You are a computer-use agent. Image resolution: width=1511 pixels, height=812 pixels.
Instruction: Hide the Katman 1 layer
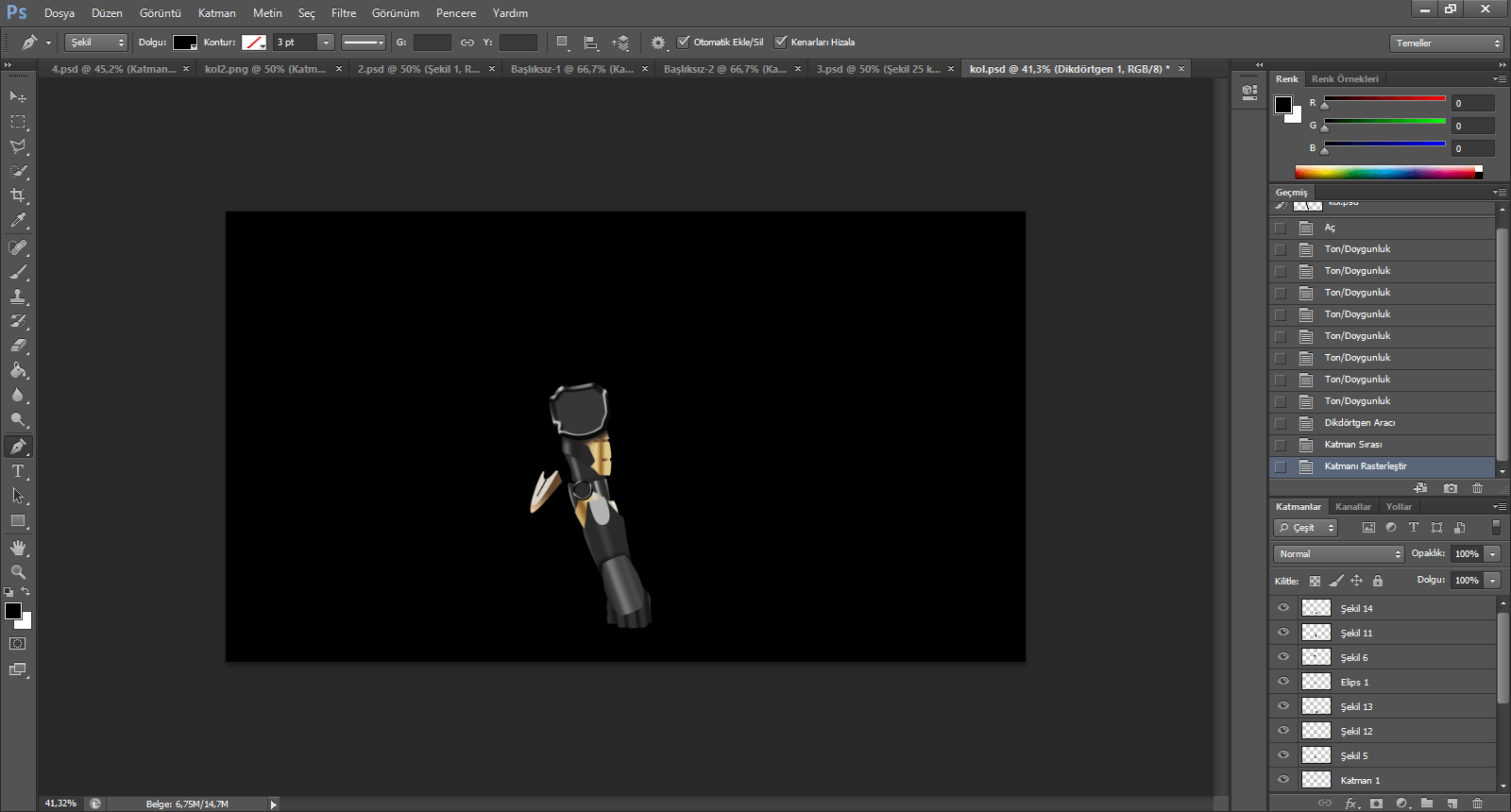coord(1283,780)
